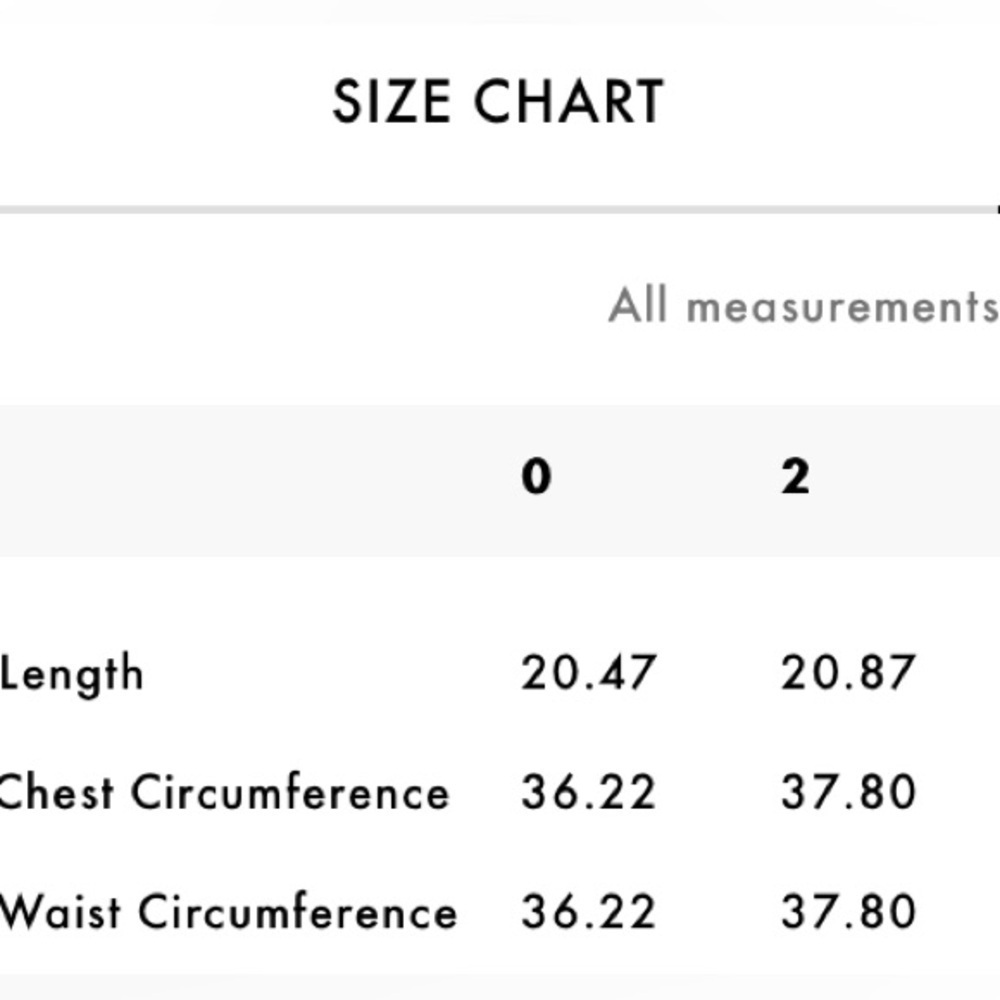Select the size 2 column header
The height and width of the screenshot is (1000, 1000).
click(795, 477)
